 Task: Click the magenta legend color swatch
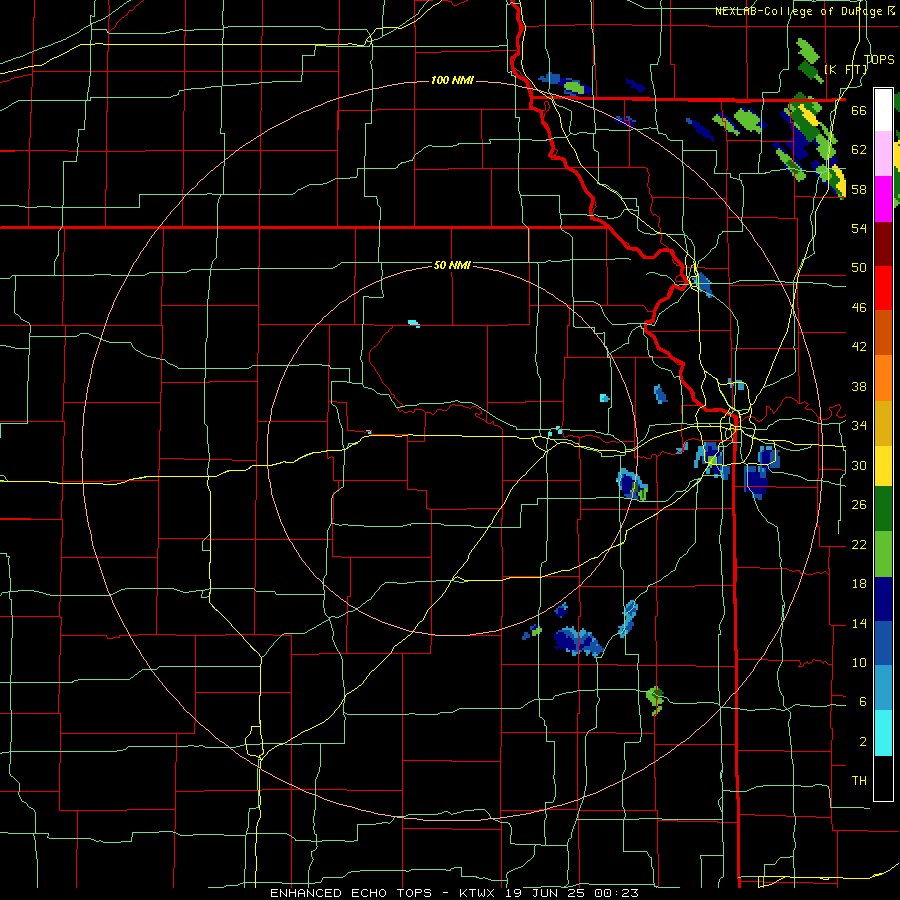tap(883, 199)
